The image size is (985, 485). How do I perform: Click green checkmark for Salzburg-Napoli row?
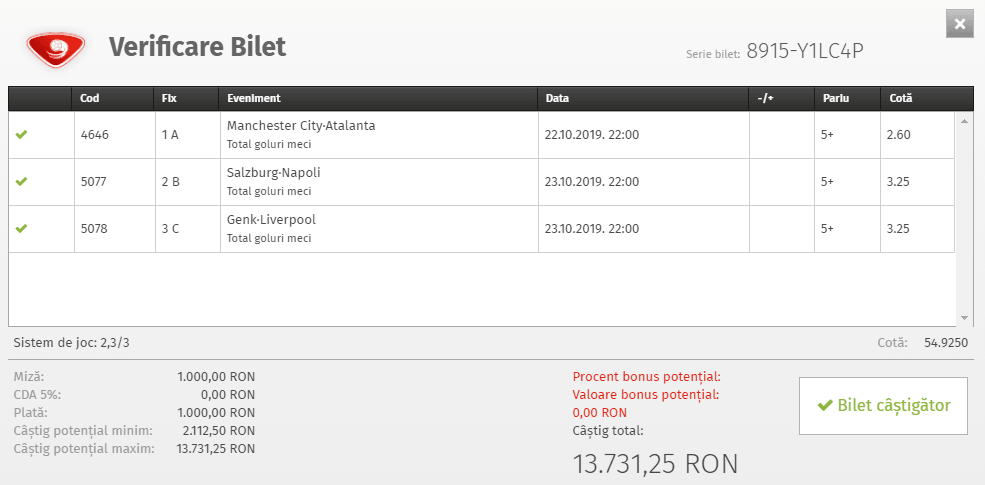22,182
